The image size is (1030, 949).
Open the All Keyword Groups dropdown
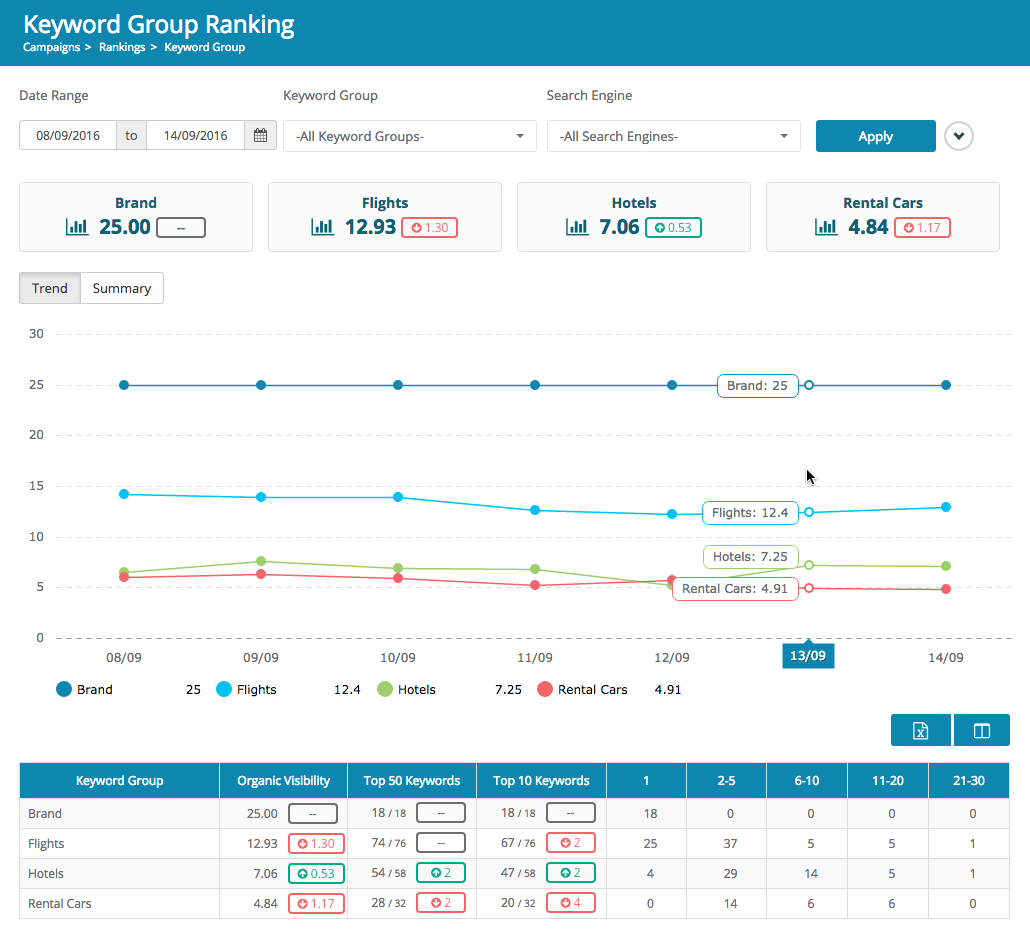click(409, 136)
